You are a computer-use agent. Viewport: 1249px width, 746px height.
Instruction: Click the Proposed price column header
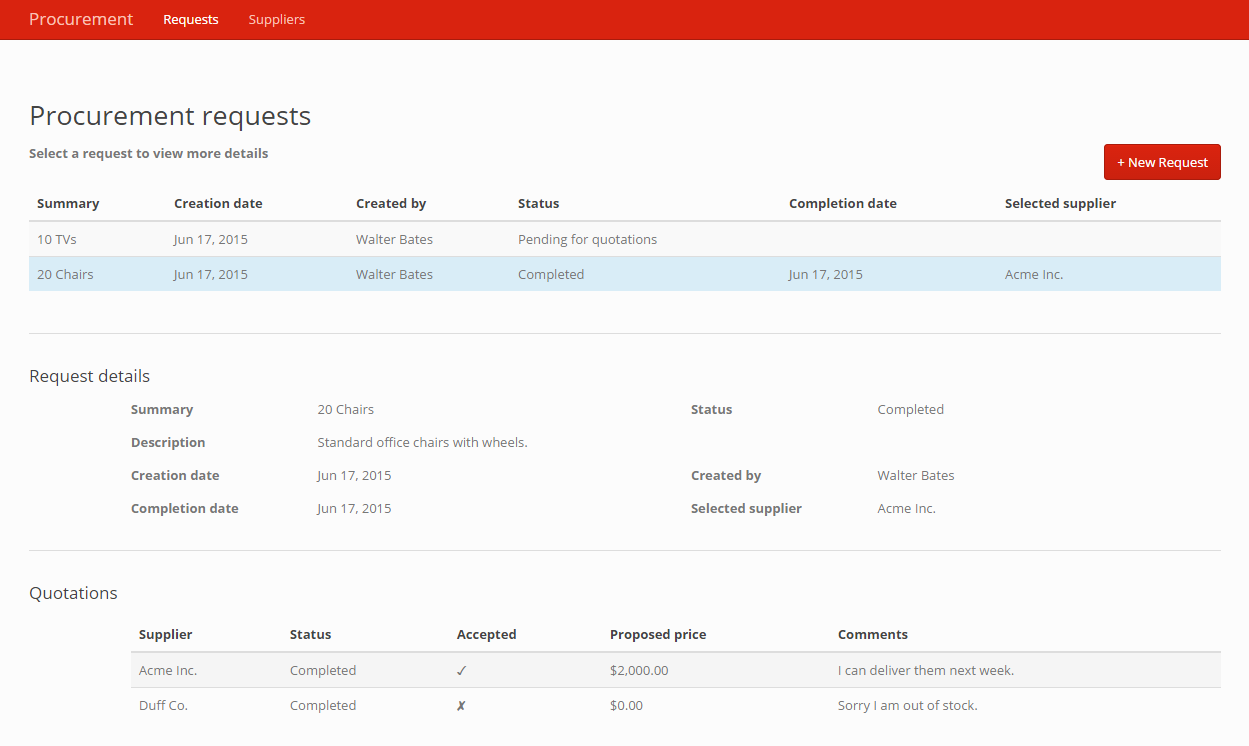[x=658, y=635]
